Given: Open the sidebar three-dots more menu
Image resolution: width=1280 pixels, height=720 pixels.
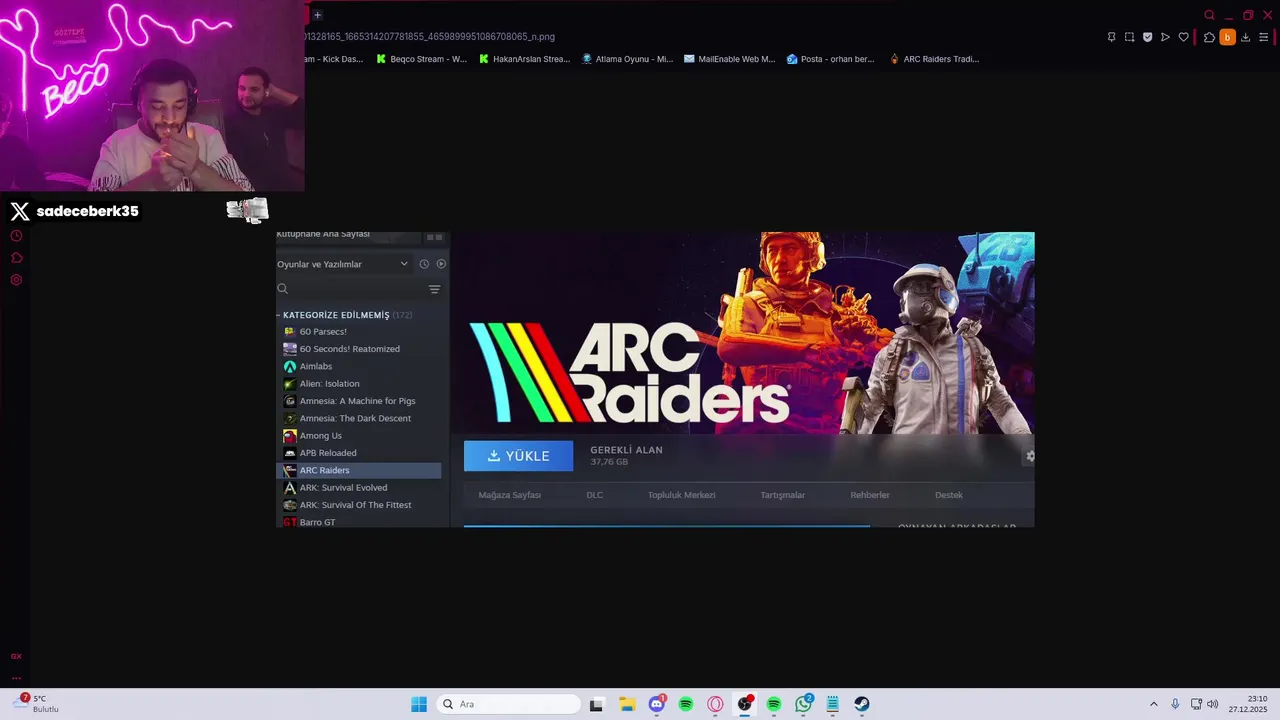Looking at the screenshot, I should coord(16,677).
